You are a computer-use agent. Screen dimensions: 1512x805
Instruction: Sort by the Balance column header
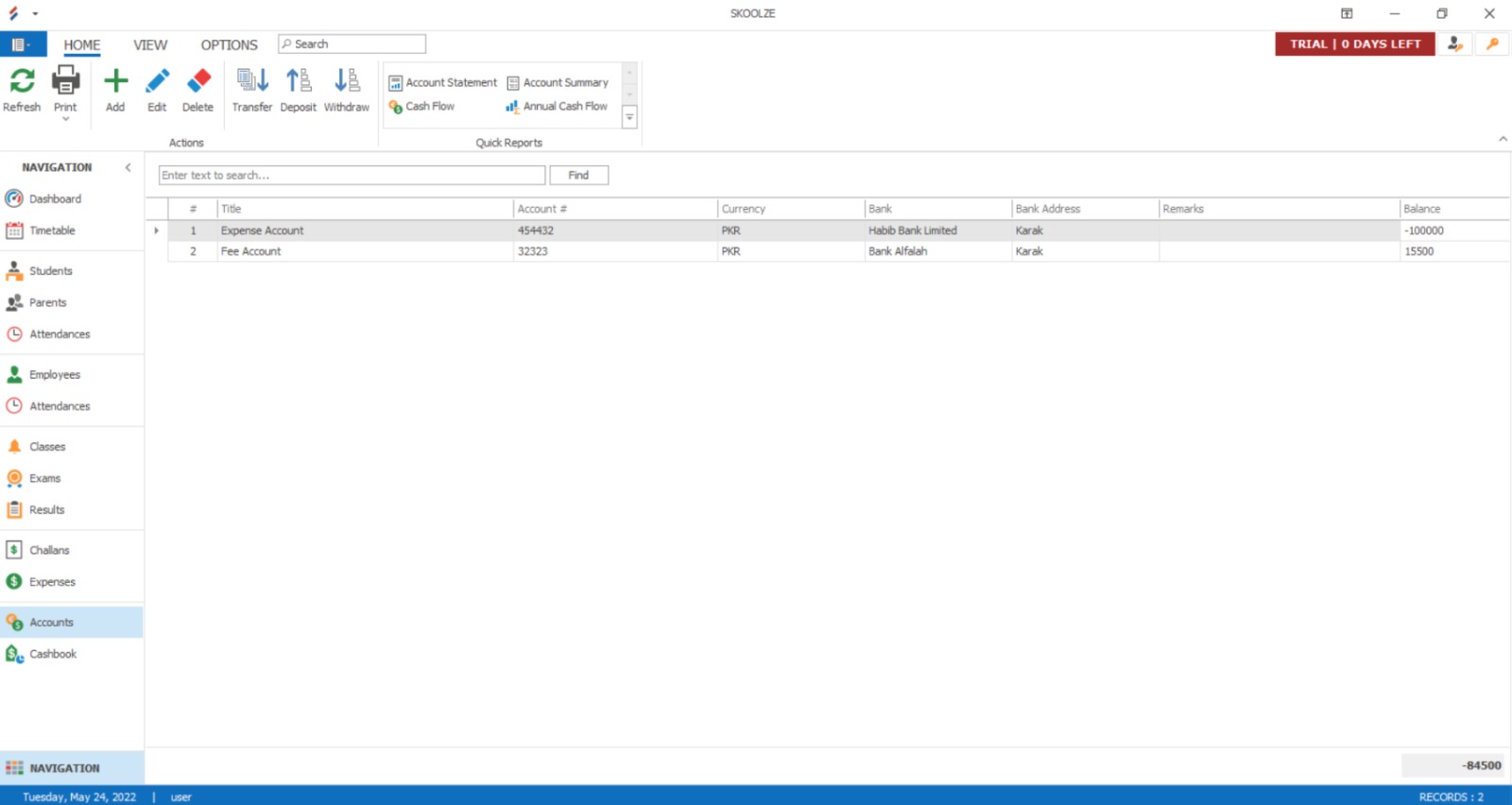[1453, 209]
